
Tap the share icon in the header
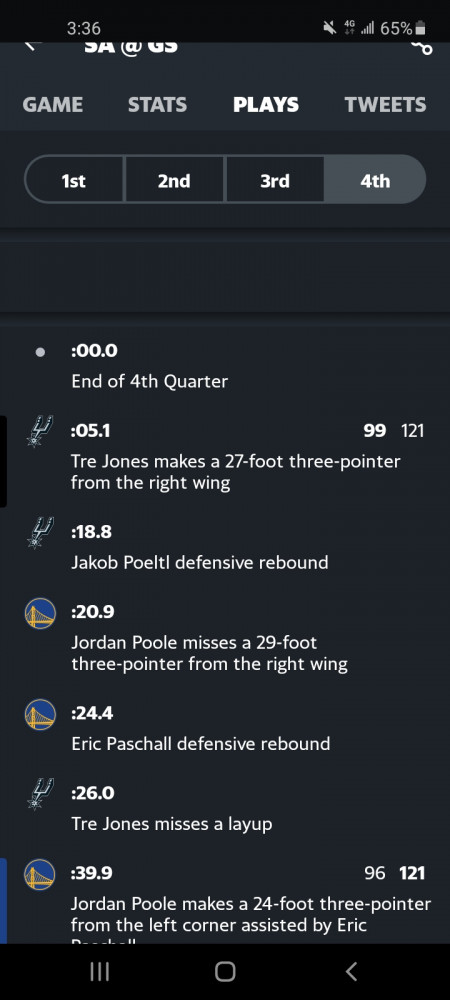tap(422, 47)
